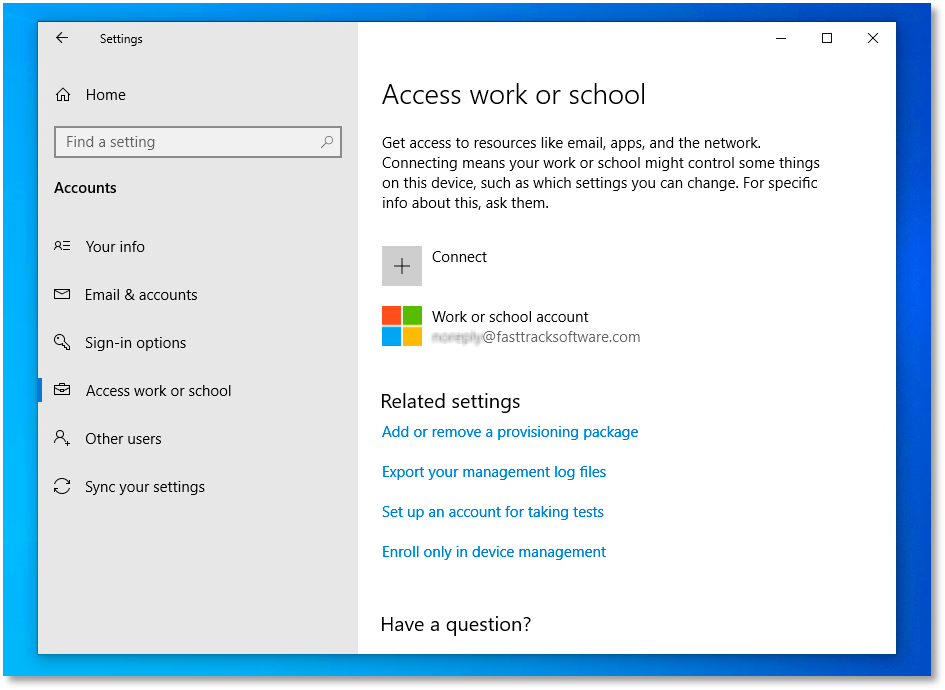Click the Email & accounts envelope icon
Viewport: 945px width, 690px height.
[x=63, y=295]
